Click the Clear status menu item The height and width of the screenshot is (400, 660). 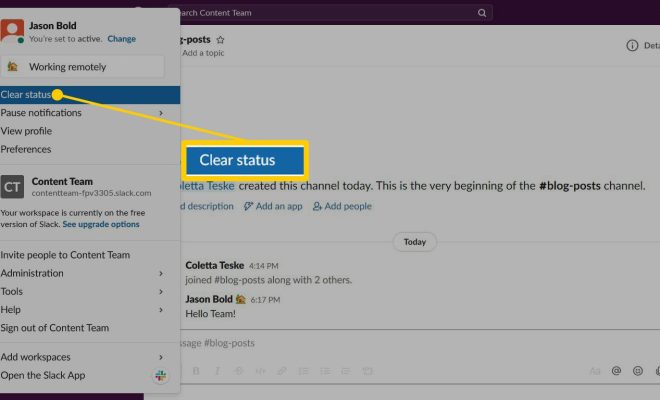pyautogui.click(x=90, y=95)
